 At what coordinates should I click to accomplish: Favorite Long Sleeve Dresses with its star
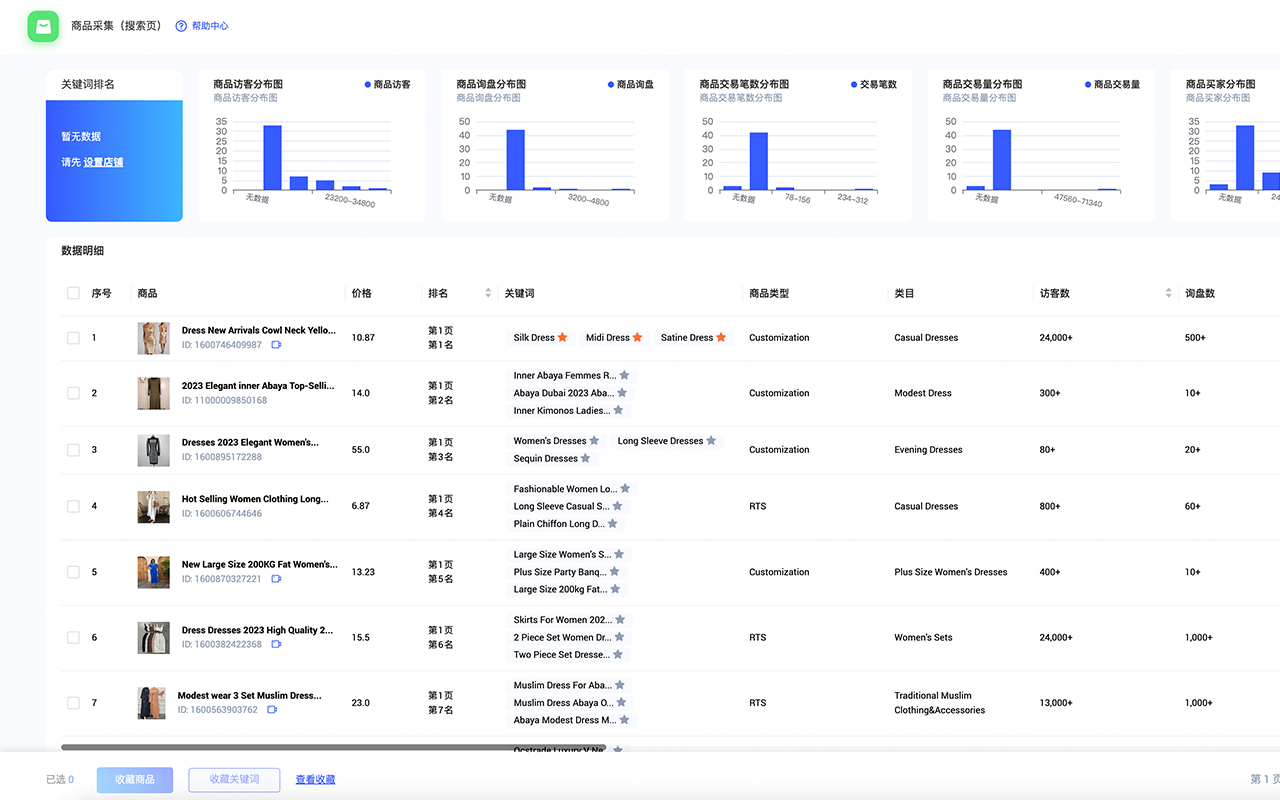coord(711,441)
